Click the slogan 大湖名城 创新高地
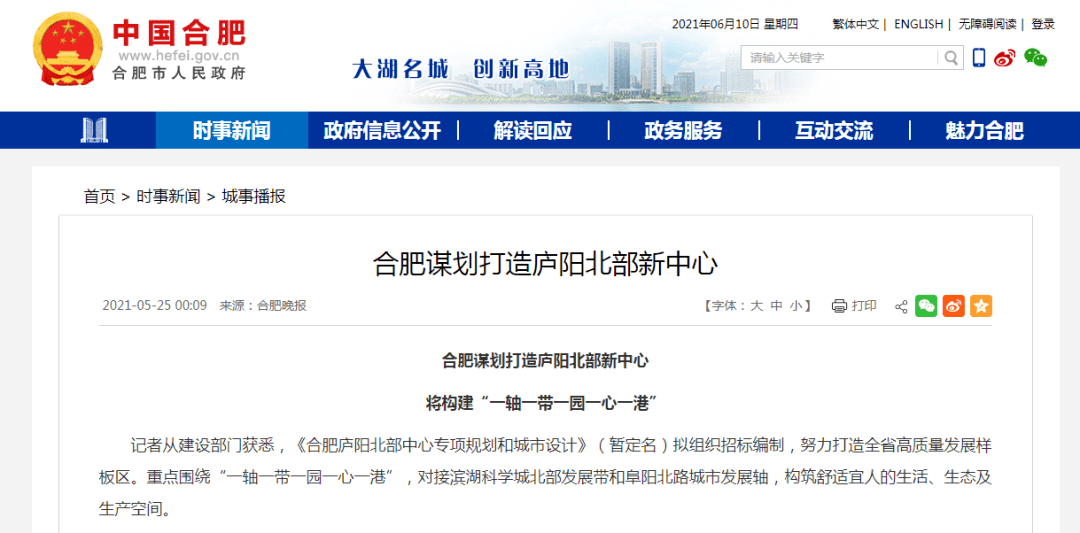1080x533 pixels. pyautogui.click(x=461, y=69)
